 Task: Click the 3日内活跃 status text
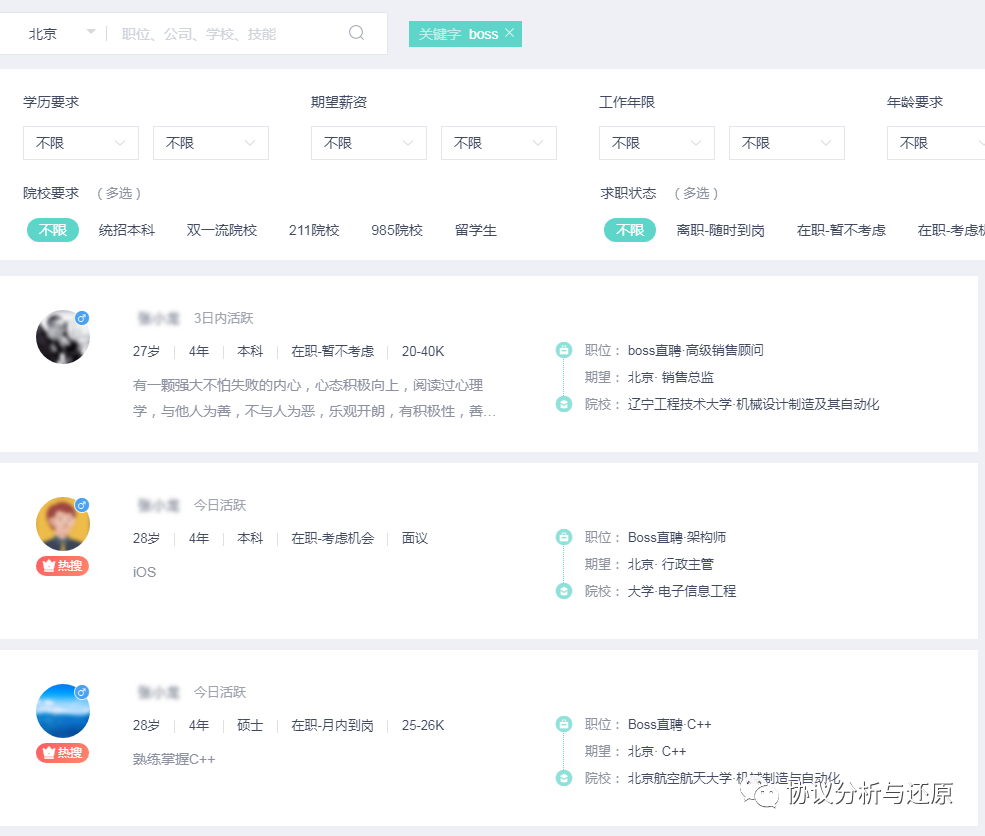(223, 318)
